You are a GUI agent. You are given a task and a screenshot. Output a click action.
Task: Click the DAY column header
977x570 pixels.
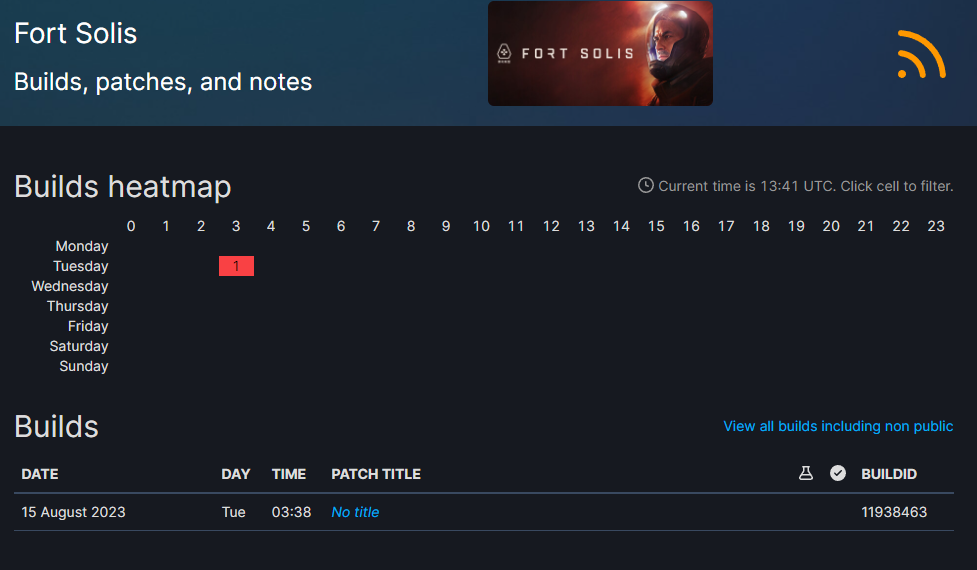click(236, 474)
